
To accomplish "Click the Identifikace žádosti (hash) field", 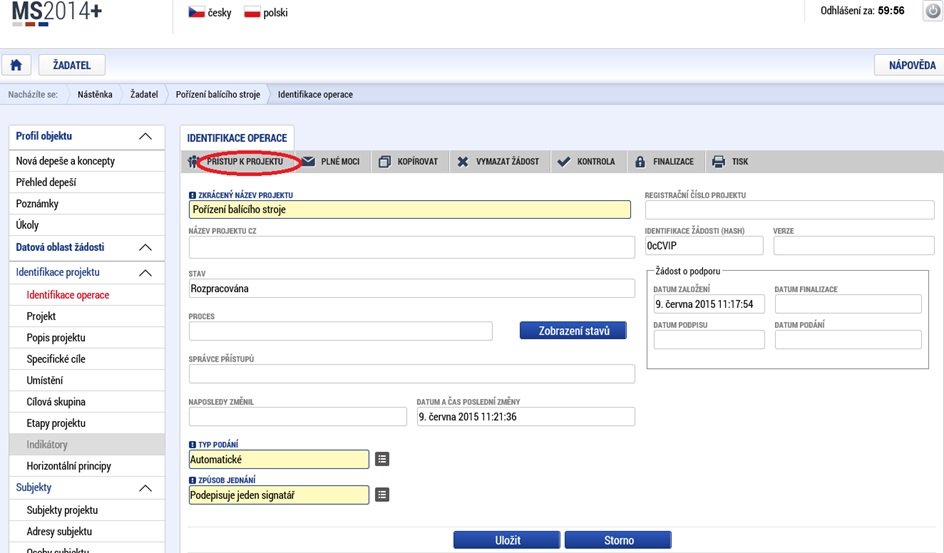I will point(704,246).
